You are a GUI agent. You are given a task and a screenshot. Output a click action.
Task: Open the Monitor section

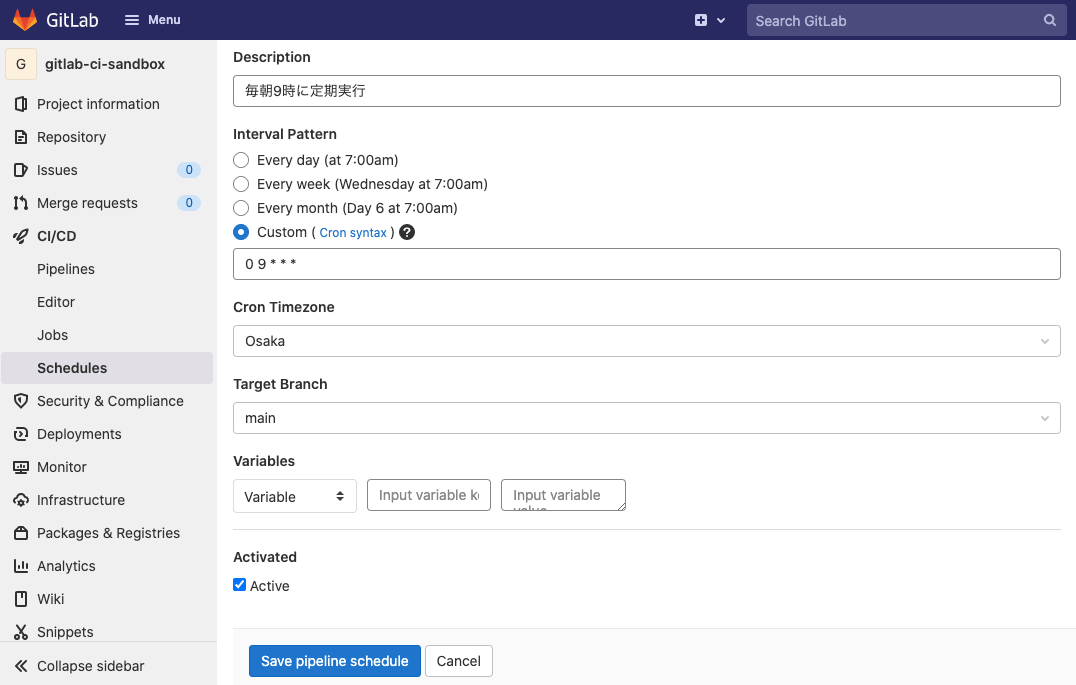click(20, 466)
